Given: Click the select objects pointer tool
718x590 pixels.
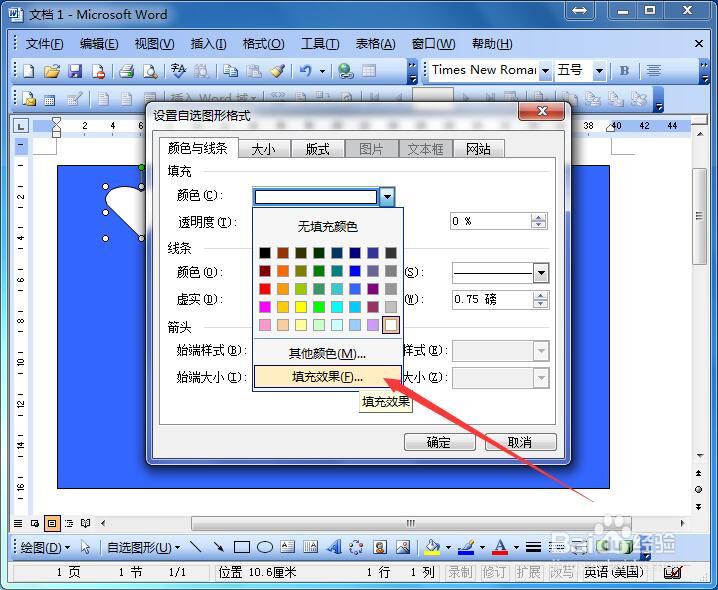Looking at the screenshot, I should tap(85, 546).
